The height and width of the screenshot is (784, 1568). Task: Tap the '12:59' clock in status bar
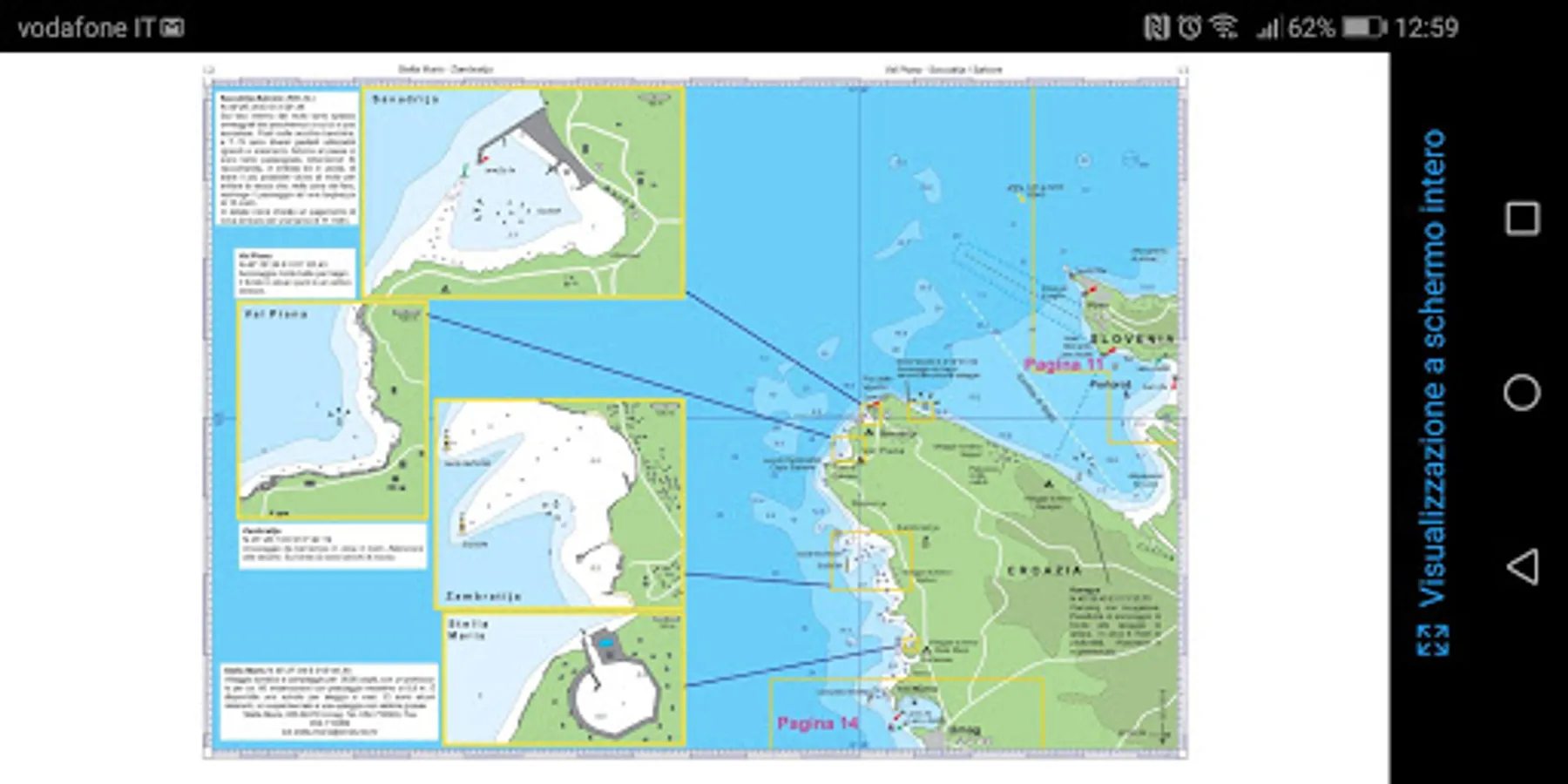click(x=1426, y=28)
